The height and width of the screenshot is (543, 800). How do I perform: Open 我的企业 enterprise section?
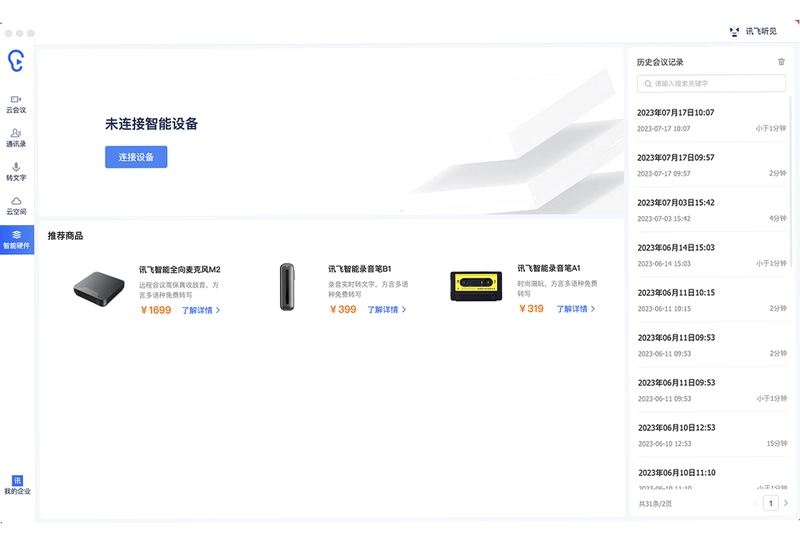[17, 485]
